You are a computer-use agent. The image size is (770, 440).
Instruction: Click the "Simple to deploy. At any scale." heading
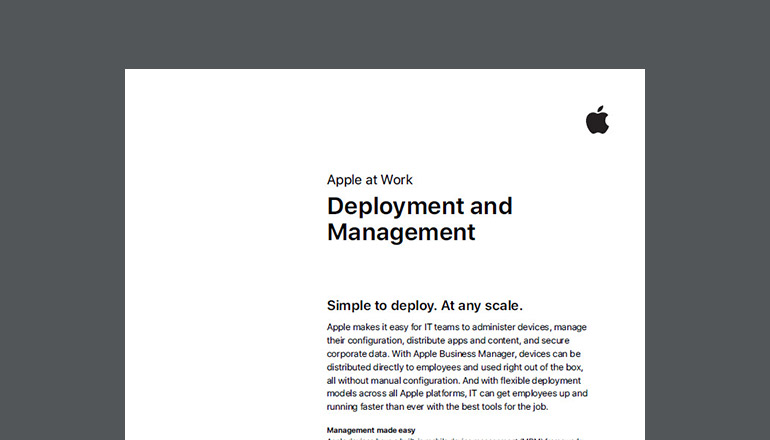[x=425, y=305]
